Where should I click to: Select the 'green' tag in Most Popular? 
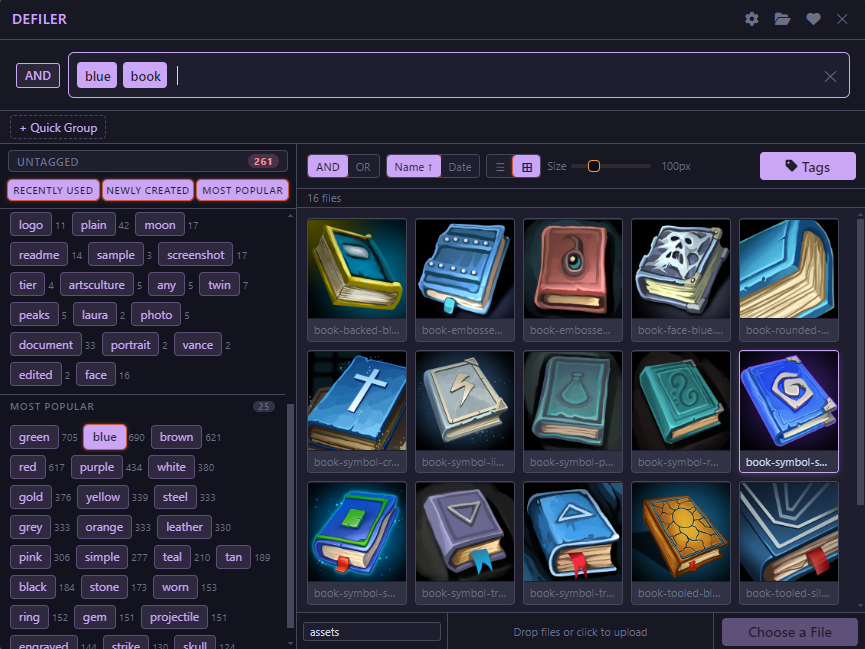click(x=34, y=436)
